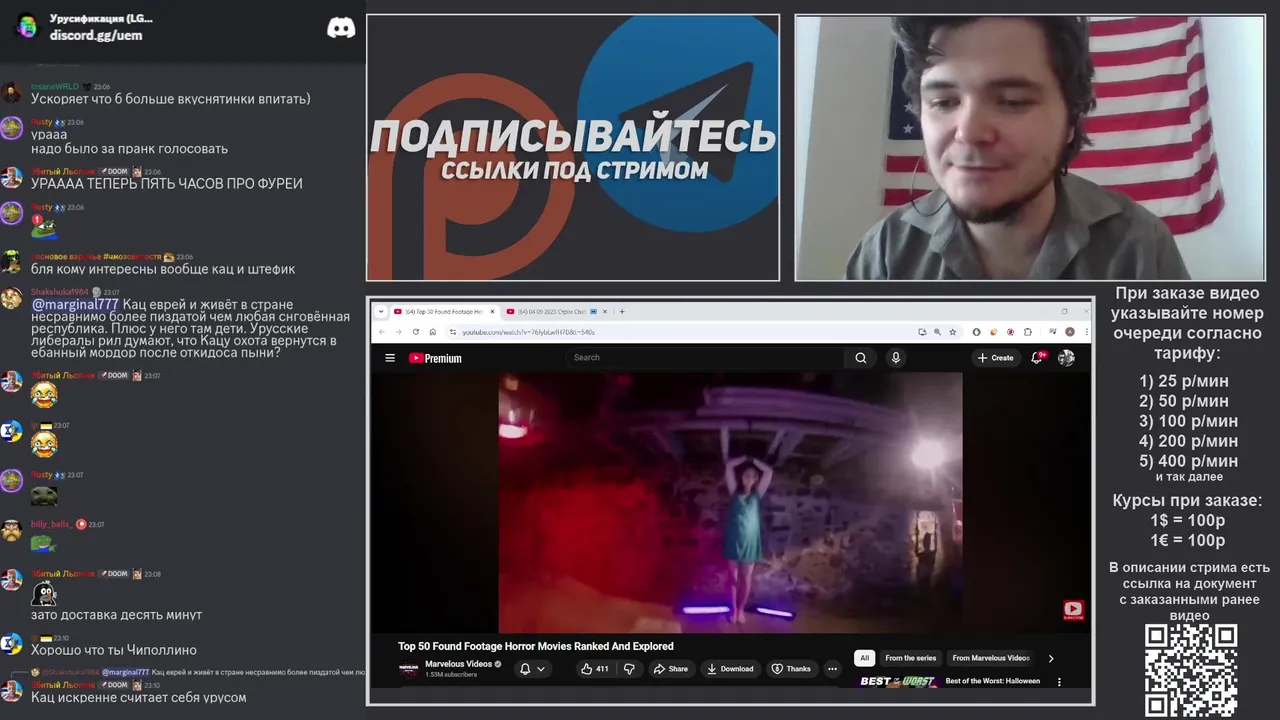
Task: Click the QR code in stream overlay
Action: coord(1191,670)
